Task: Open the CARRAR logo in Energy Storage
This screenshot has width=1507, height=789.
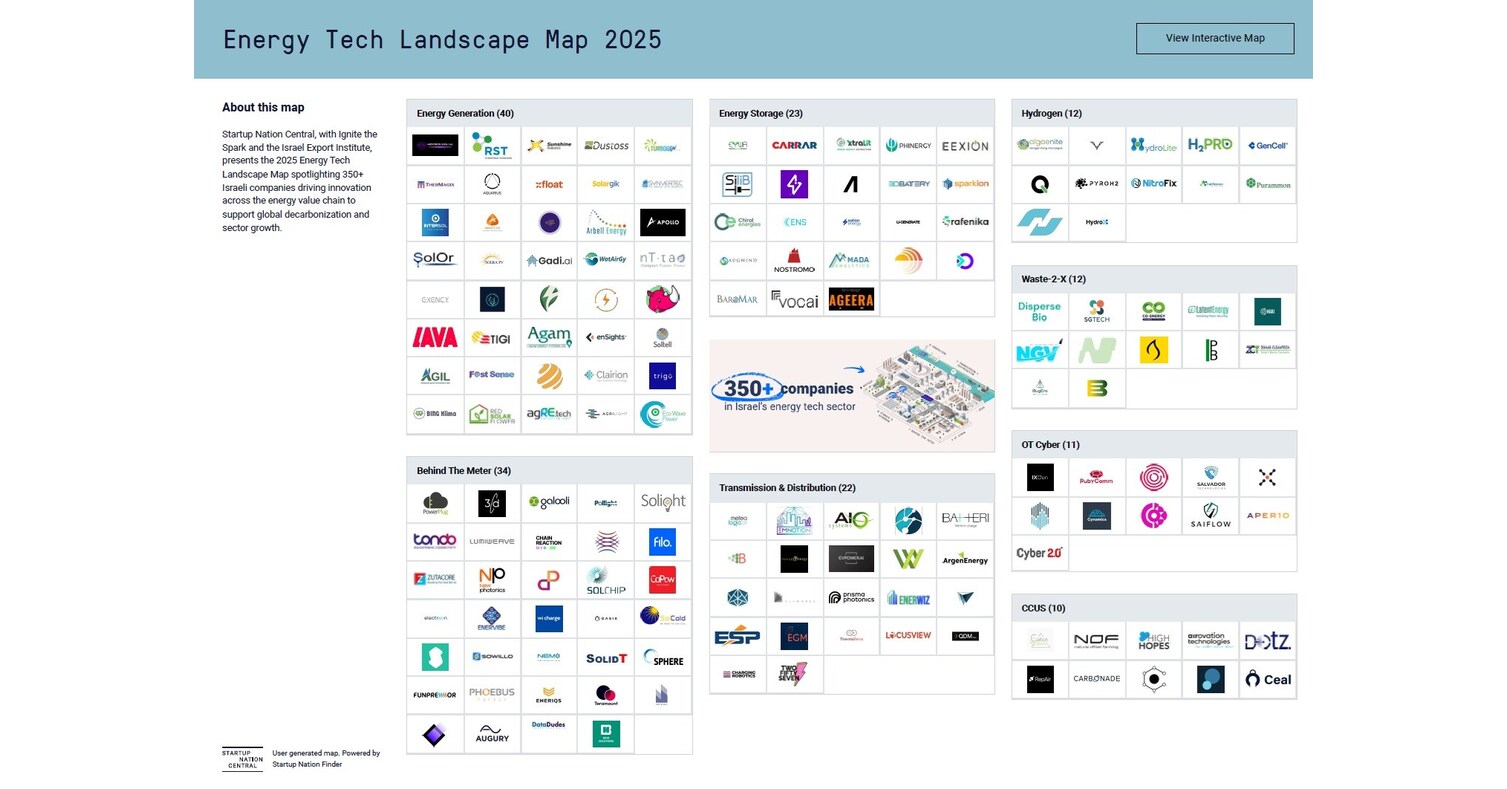Action: 794,145
